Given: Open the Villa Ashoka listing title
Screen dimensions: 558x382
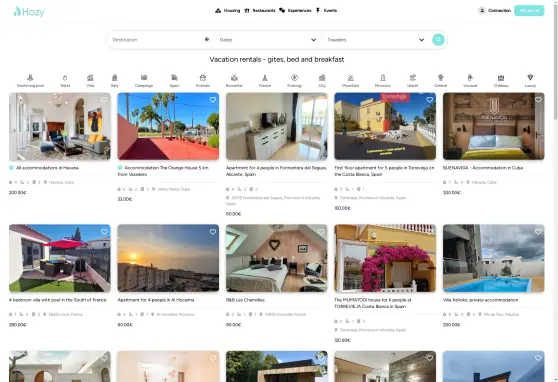Looking at the screenshot, I should pyautogui.click(x=480, y=300).
